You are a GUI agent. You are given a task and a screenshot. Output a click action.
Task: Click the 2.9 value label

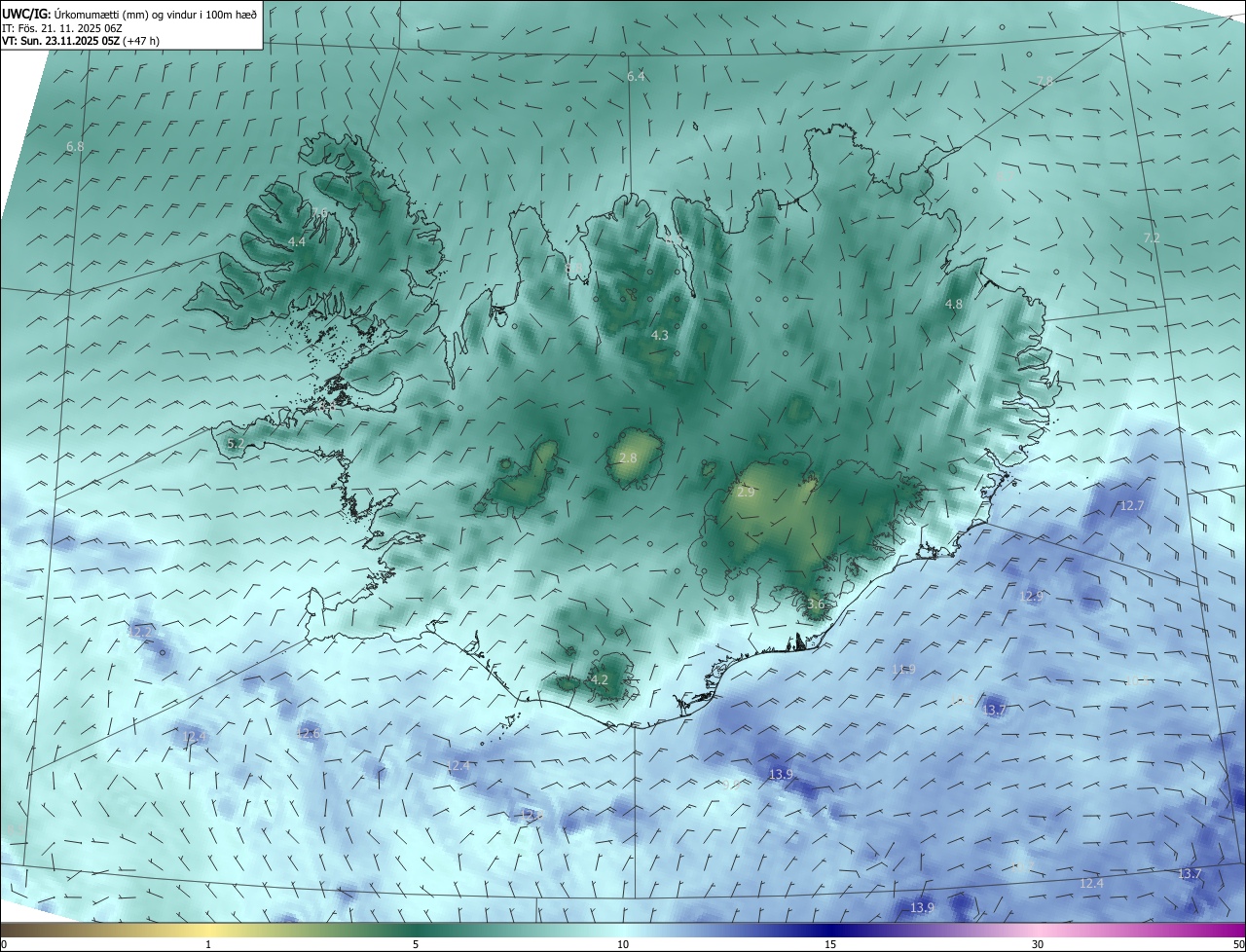[x=746, y=493]
